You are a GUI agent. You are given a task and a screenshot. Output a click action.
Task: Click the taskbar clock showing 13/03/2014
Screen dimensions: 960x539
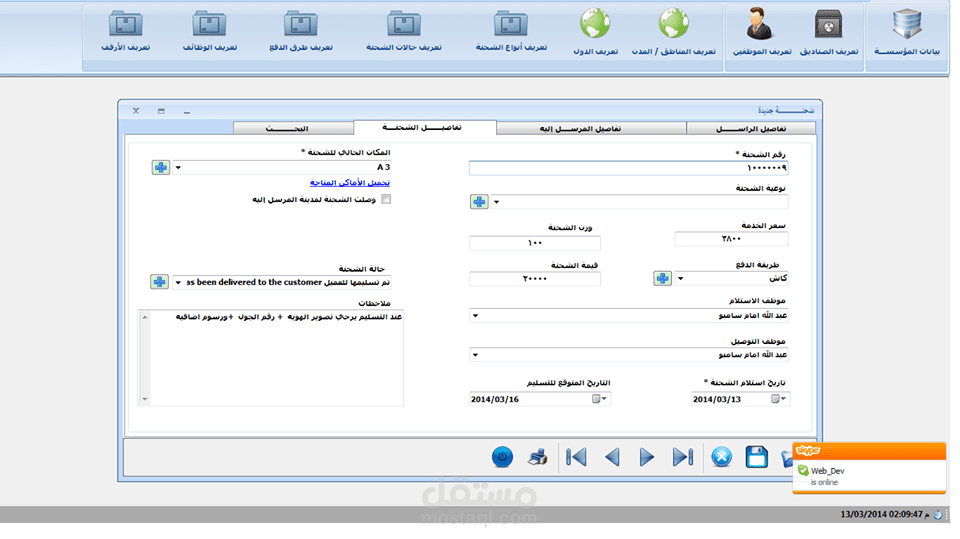[884, 514]
